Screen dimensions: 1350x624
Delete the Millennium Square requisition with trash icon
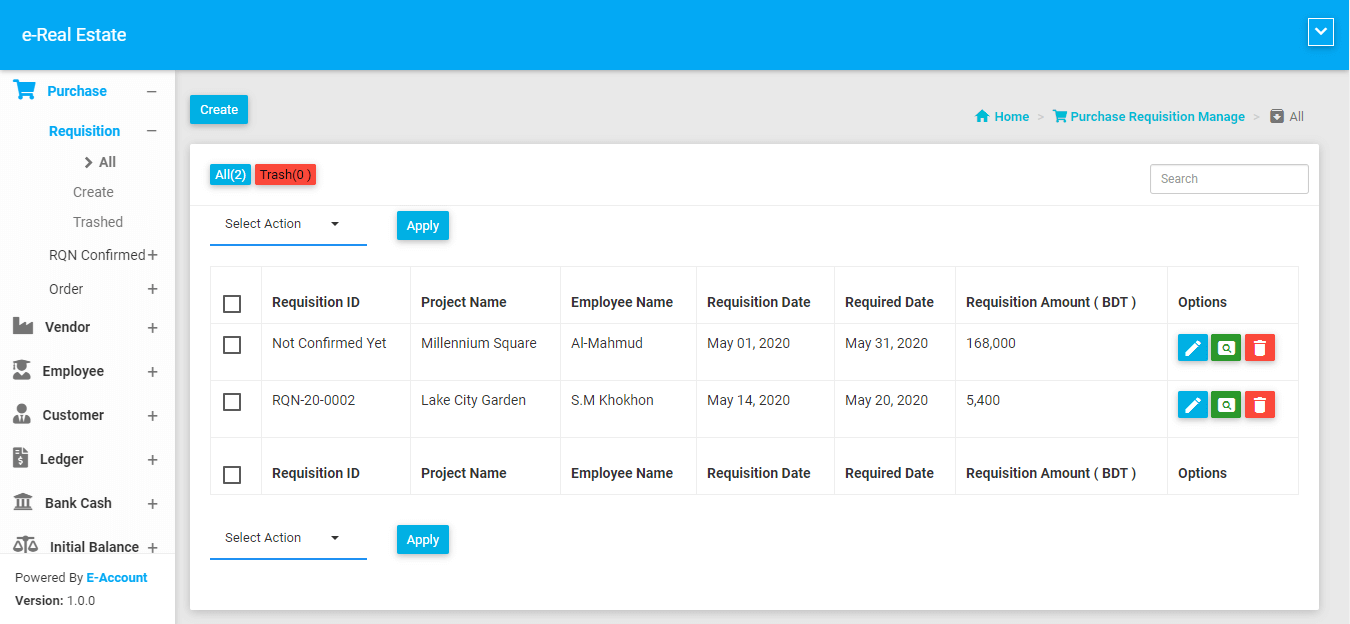click(1260, 348)
